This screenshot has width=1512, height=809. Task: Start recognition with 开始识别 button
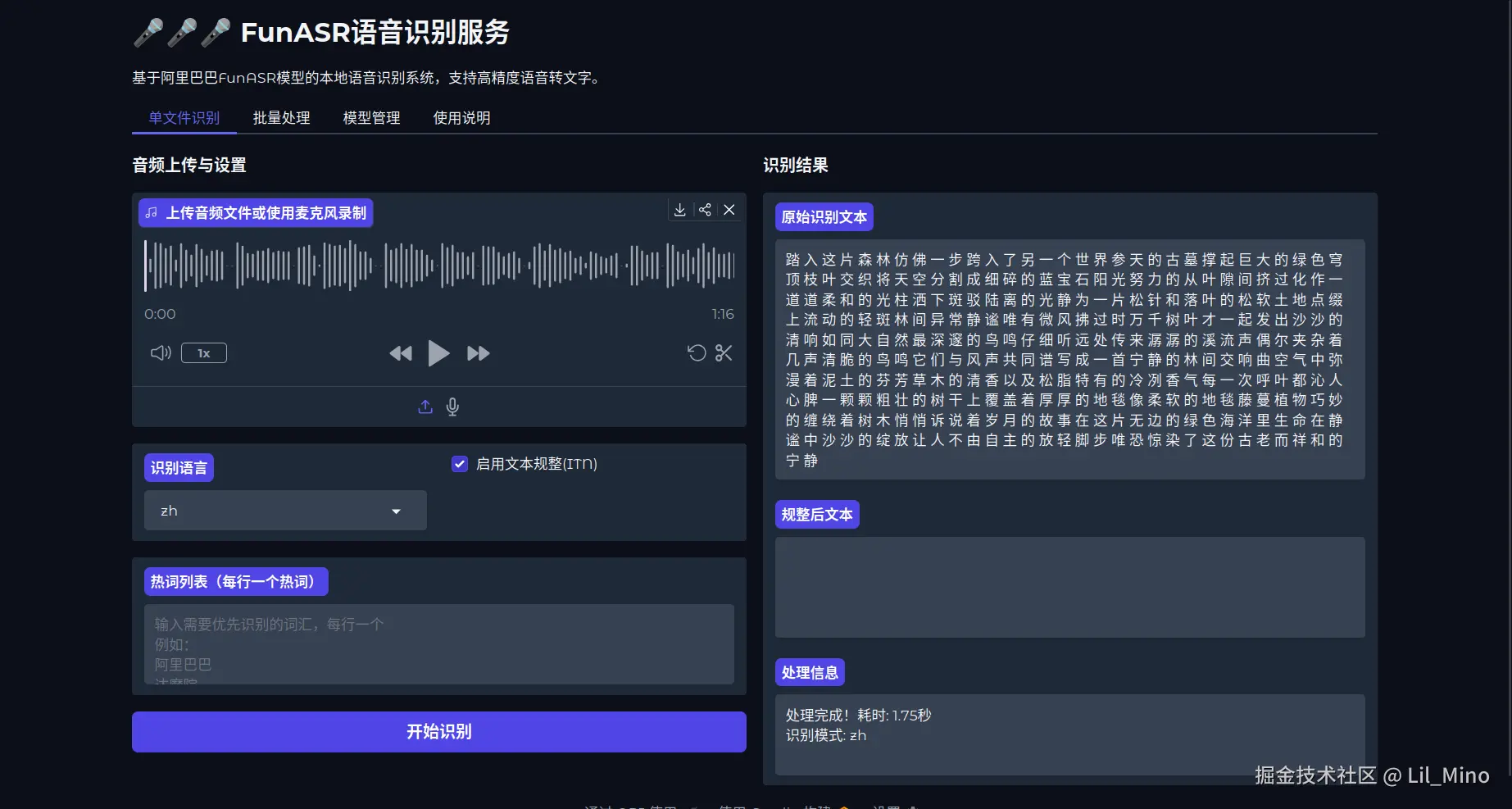(439, 732)
